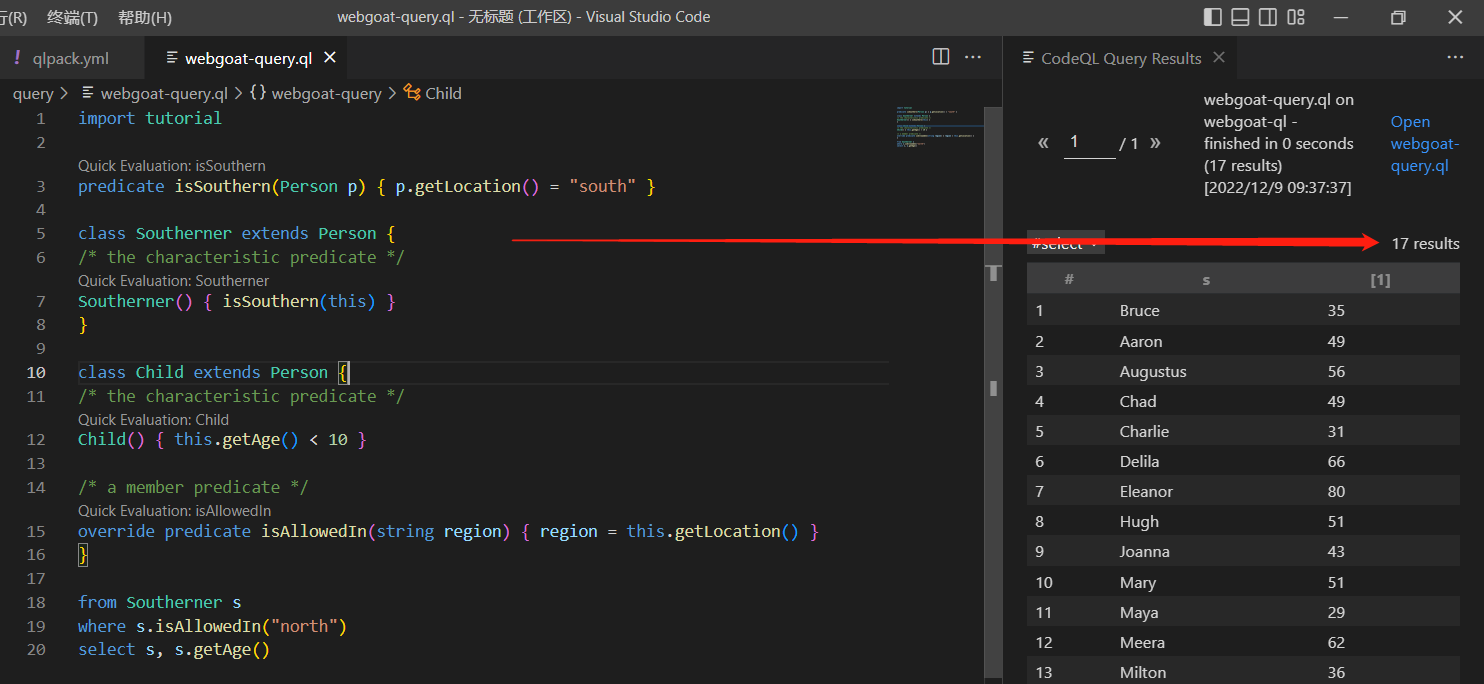Select the Bruce result cell
Screen dimensions: 1484x684
pos(1140,311)
